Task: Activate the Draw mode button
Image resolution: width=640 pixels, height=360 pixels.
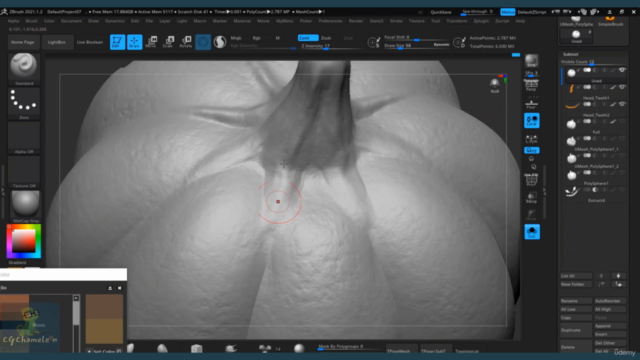Action: point(134,42)
